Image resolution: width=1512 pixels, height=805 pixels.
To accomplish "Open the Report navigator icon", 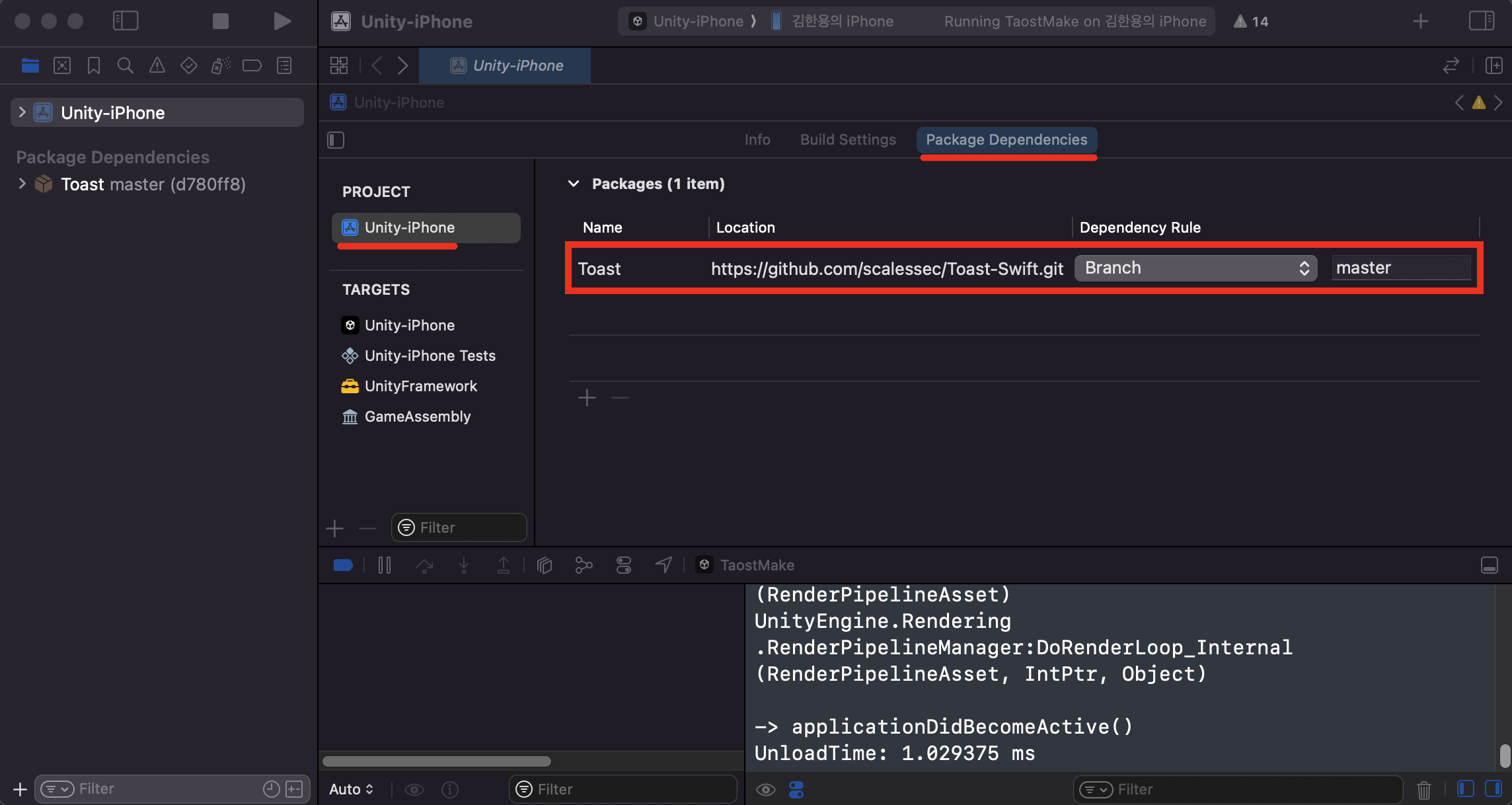I will 284,65.
